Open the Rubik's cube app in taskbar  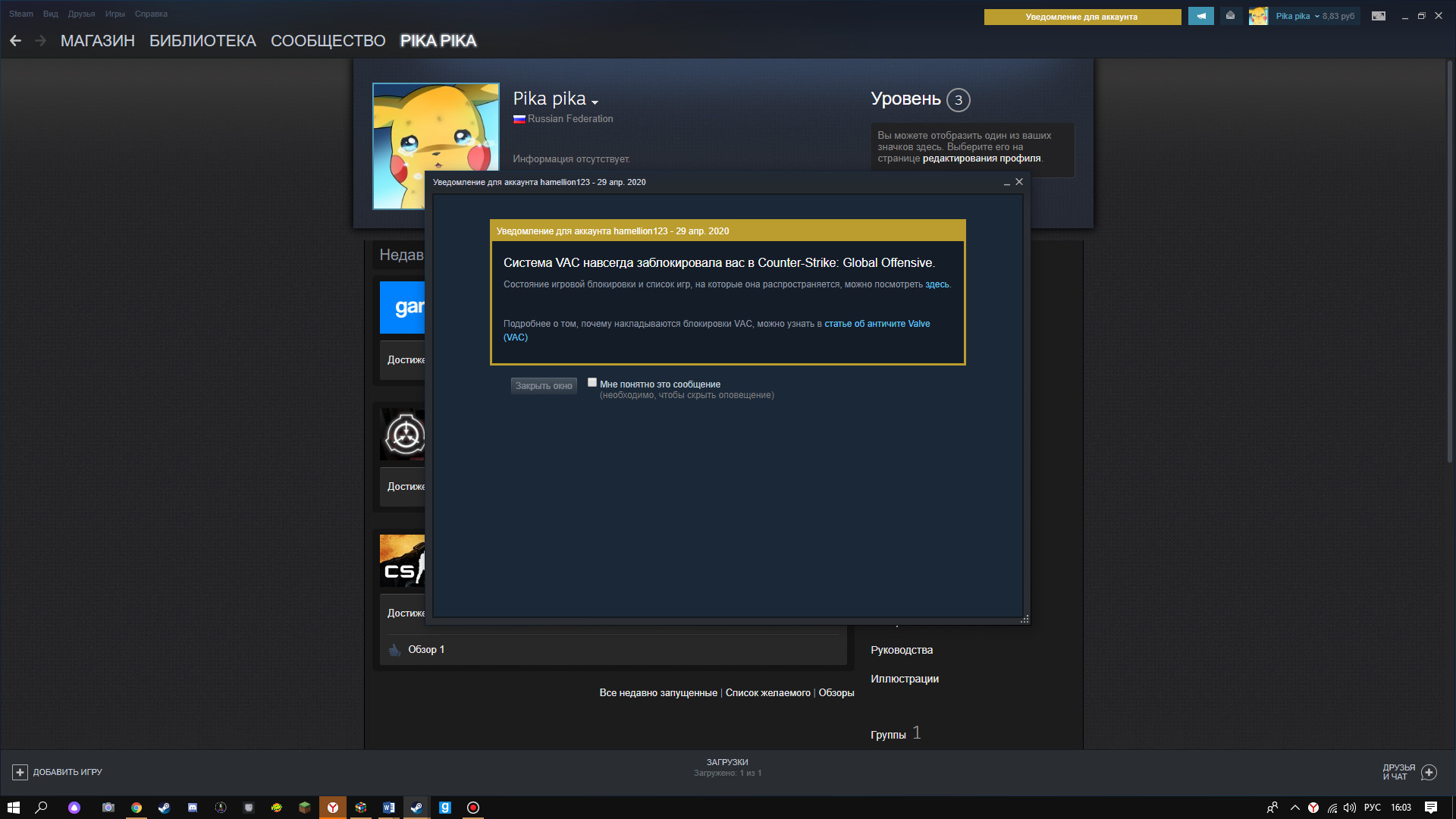tap(361, 808)
